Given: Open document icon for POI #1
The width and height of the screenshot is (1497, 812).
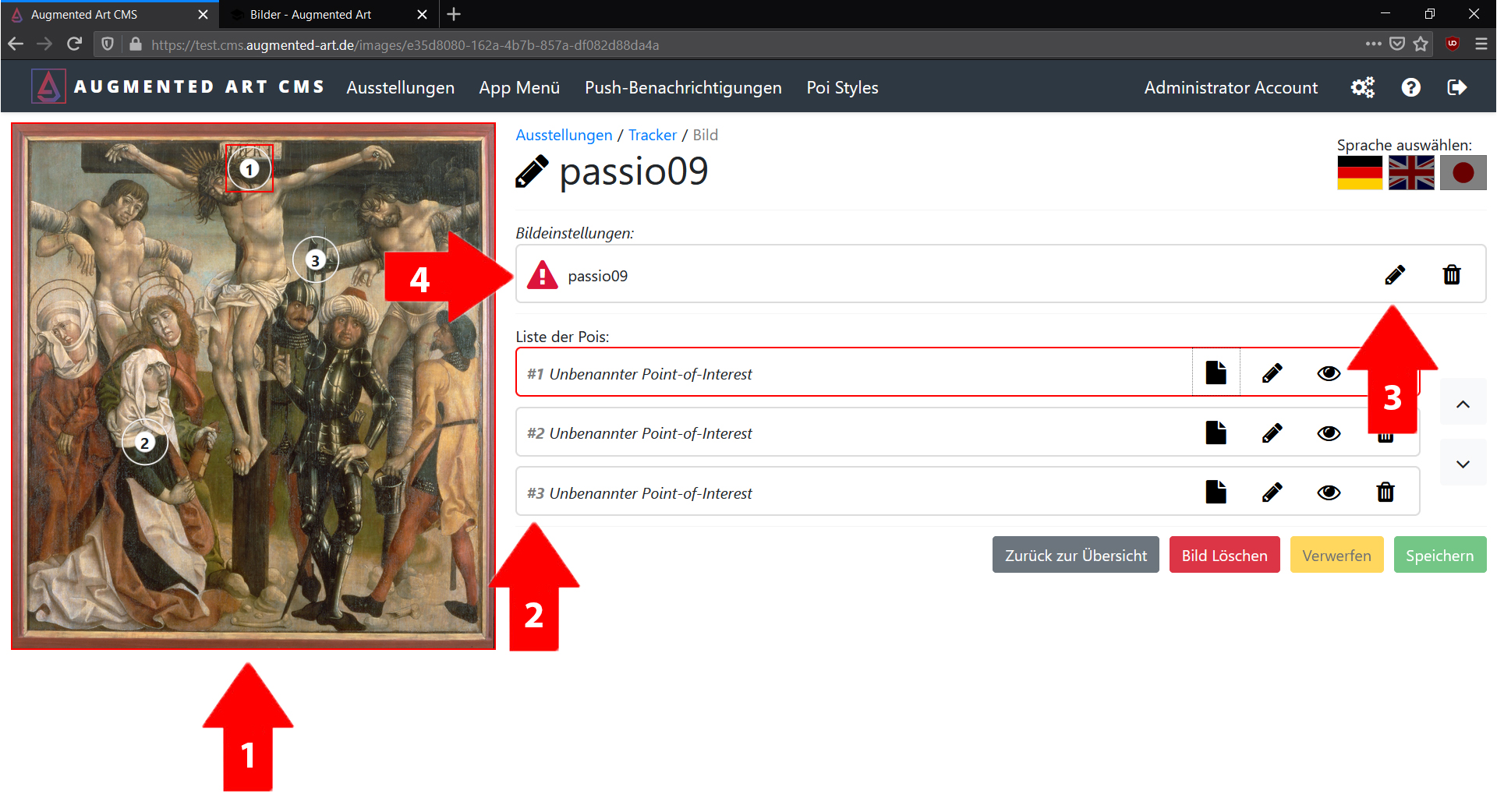Looking at the screenshot, I should click(1216, 372).
